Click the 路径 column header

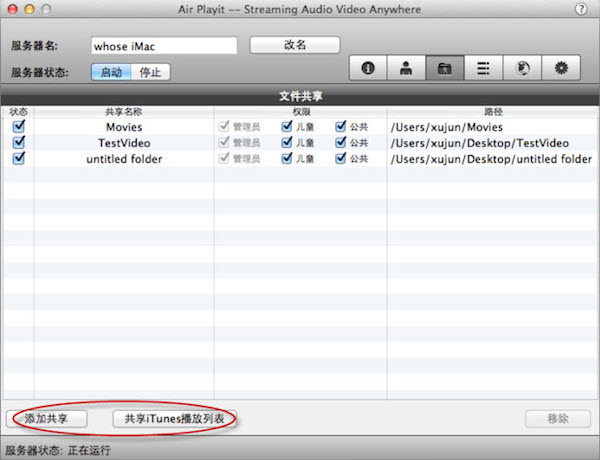pyautogui.click(x=493, y=112)
